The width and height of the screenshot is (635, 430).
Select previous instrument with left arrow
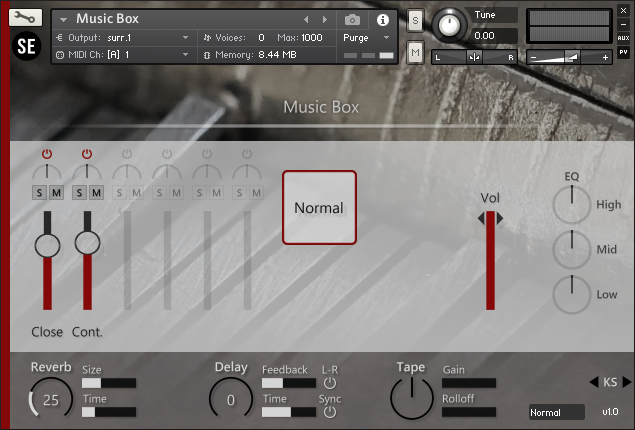coord(308,19)
